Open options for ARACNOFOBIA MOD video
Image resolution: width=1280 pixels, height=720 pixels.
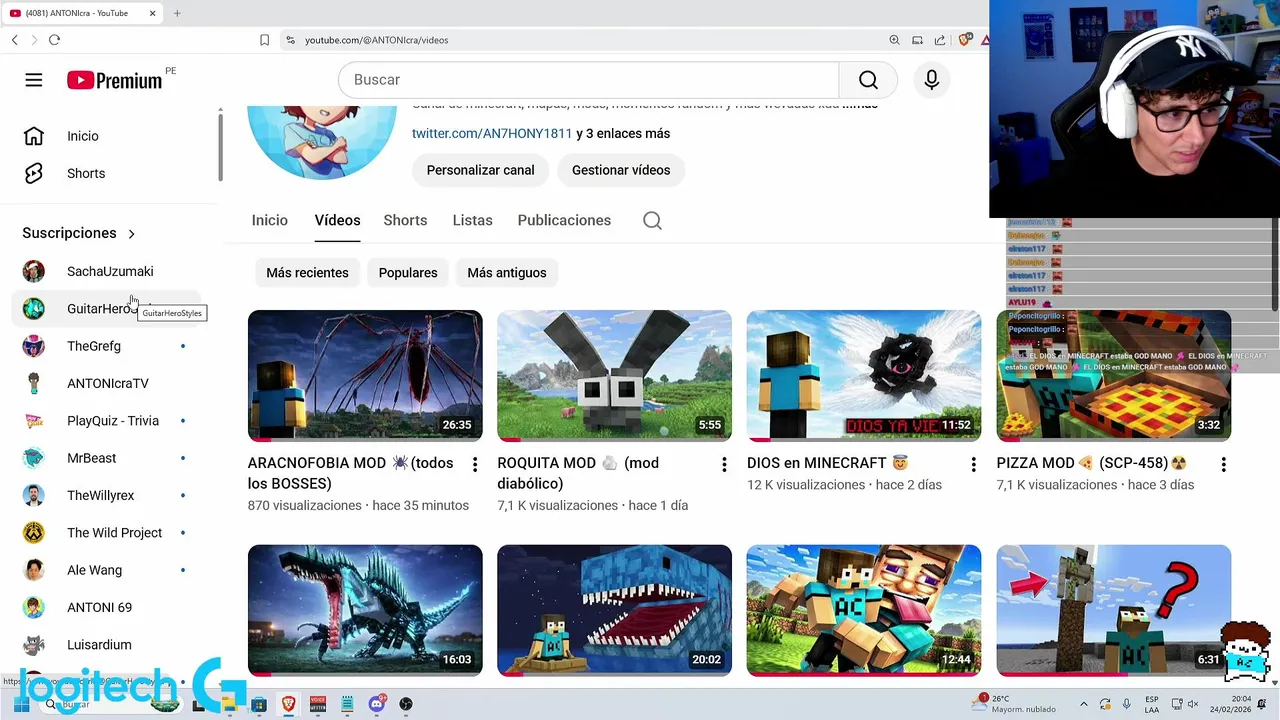pos(475,465)
